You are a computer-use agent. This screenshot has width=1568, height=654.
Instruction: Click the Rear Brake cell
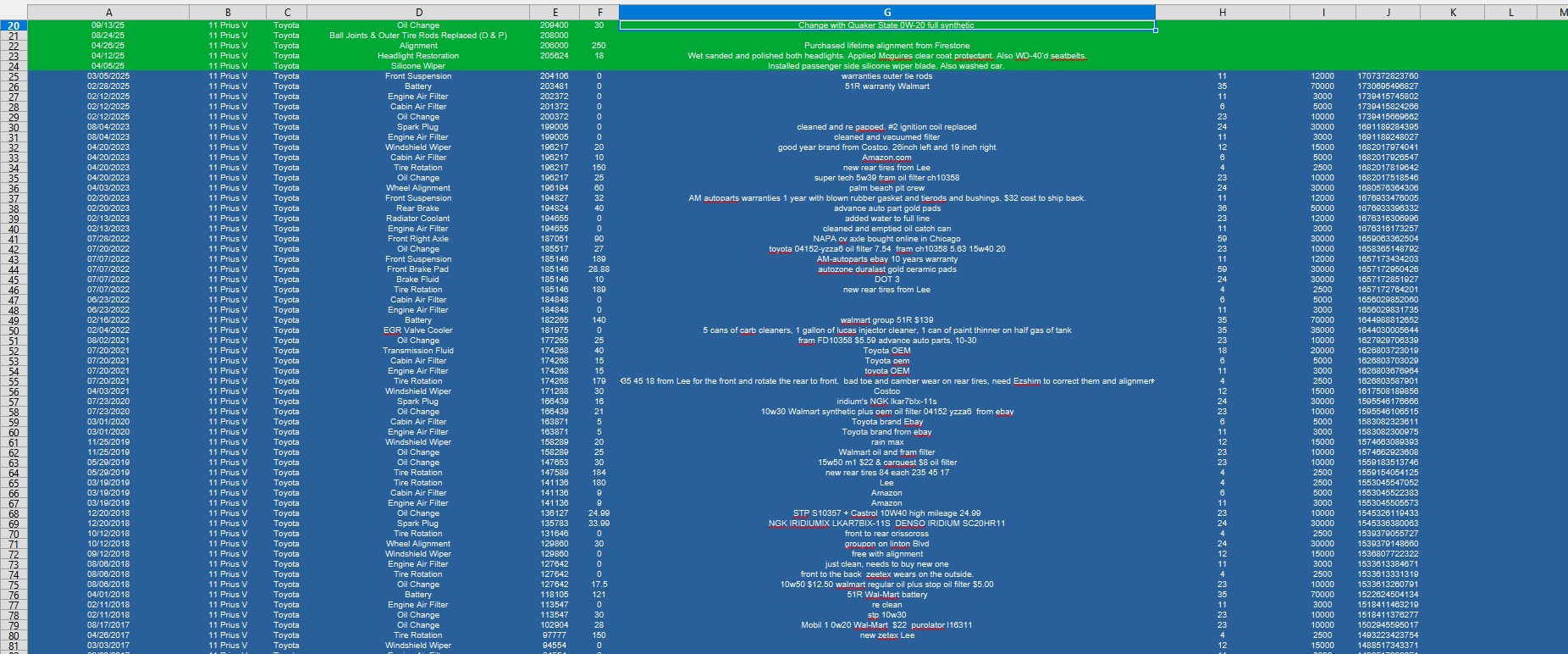point(418,208)
